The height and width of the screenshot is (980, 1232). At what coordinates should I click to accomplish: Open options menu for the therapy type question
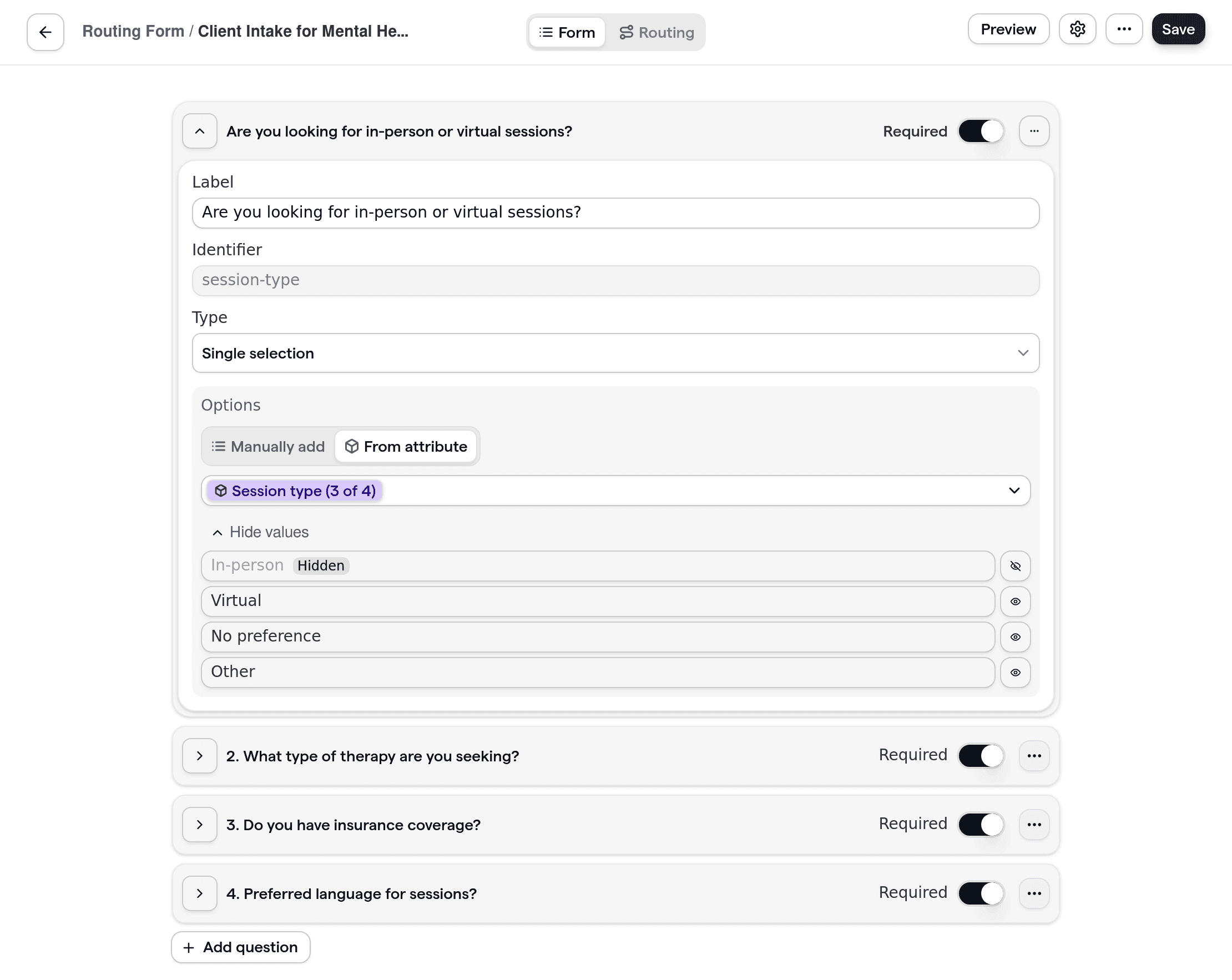[x=1034, y=755]
